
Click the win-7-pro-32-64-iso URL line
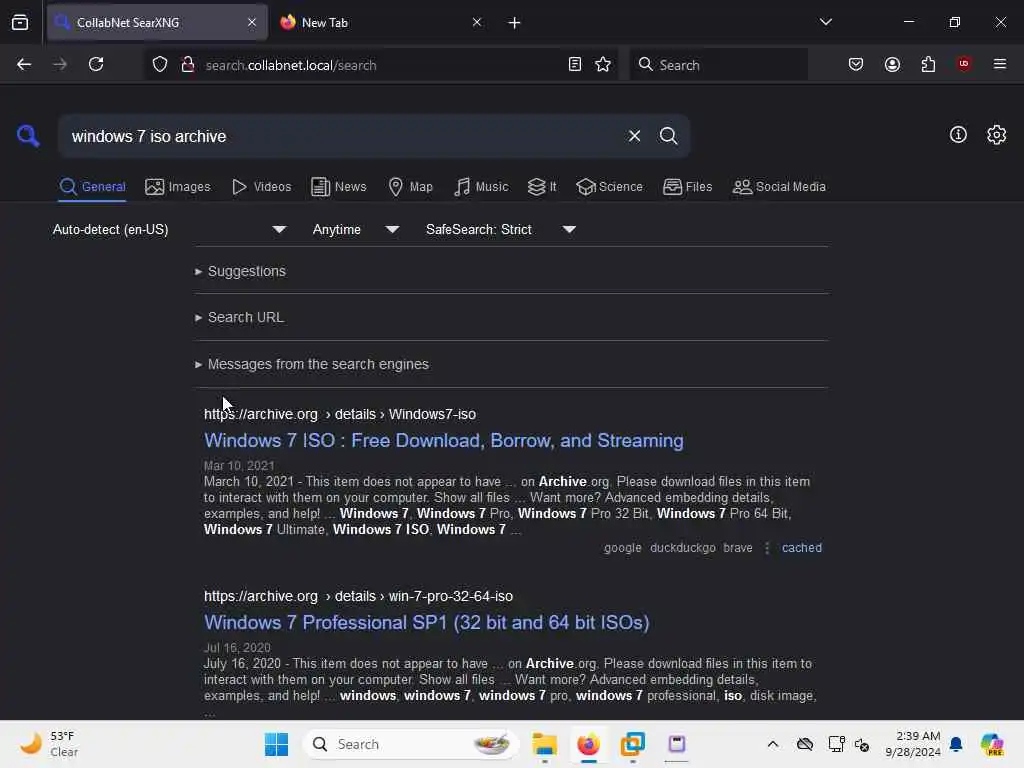pos(358,596)
